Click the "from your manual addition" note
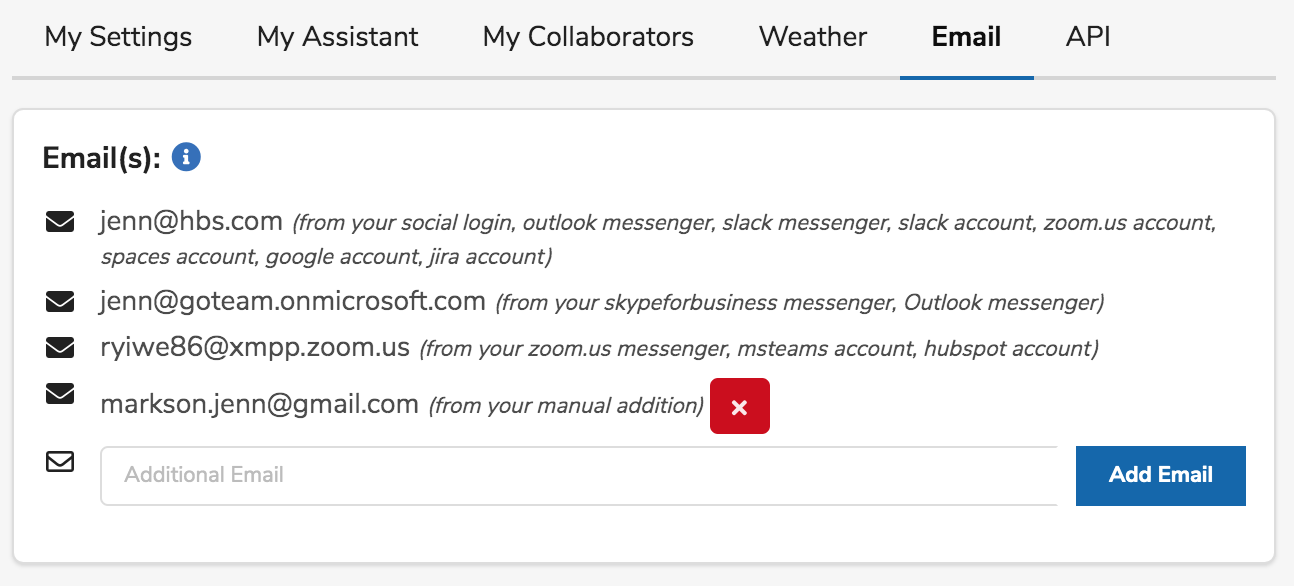 coord(566,406)
